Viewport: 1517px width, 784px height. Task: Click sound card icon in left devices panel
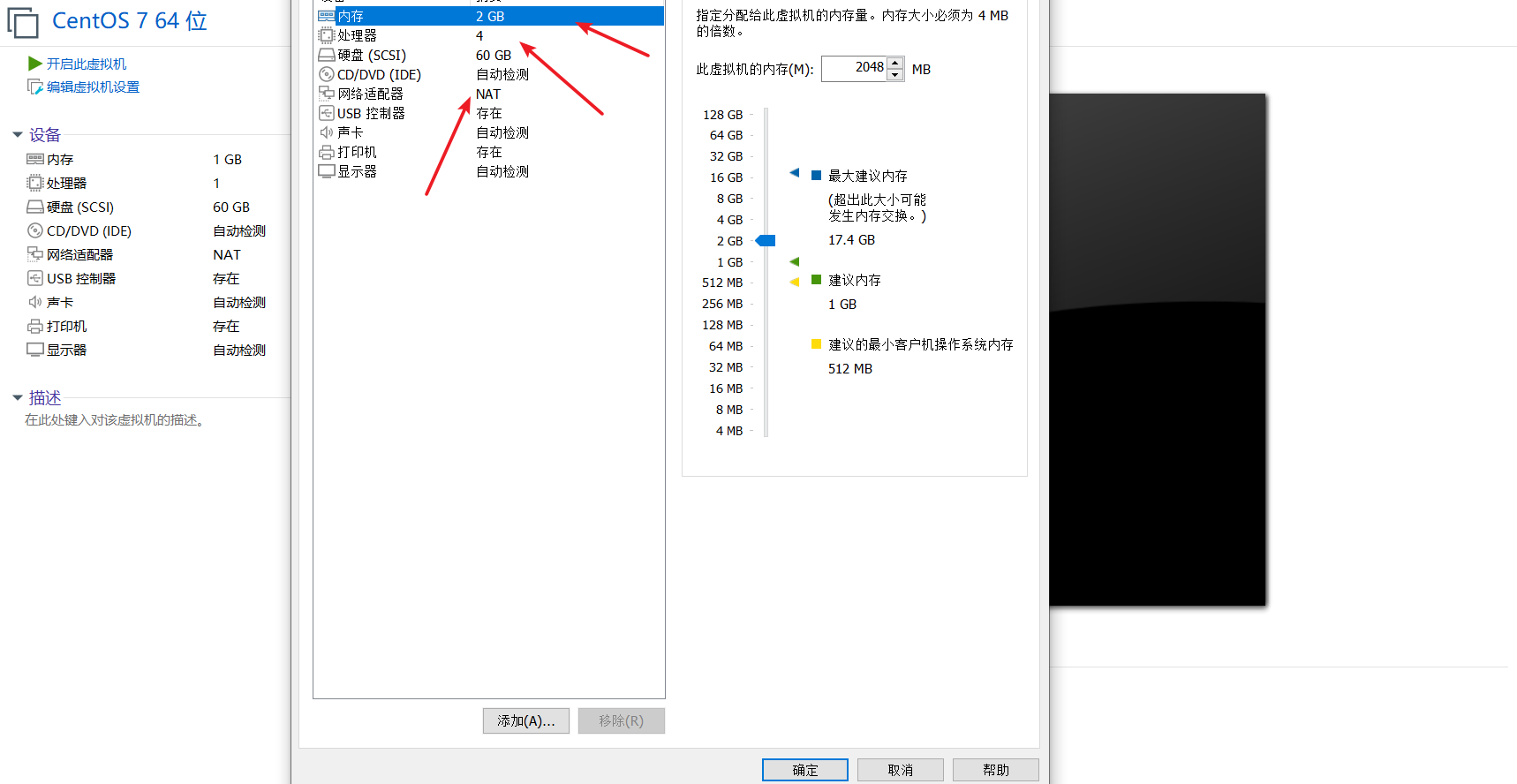[35, 302]
